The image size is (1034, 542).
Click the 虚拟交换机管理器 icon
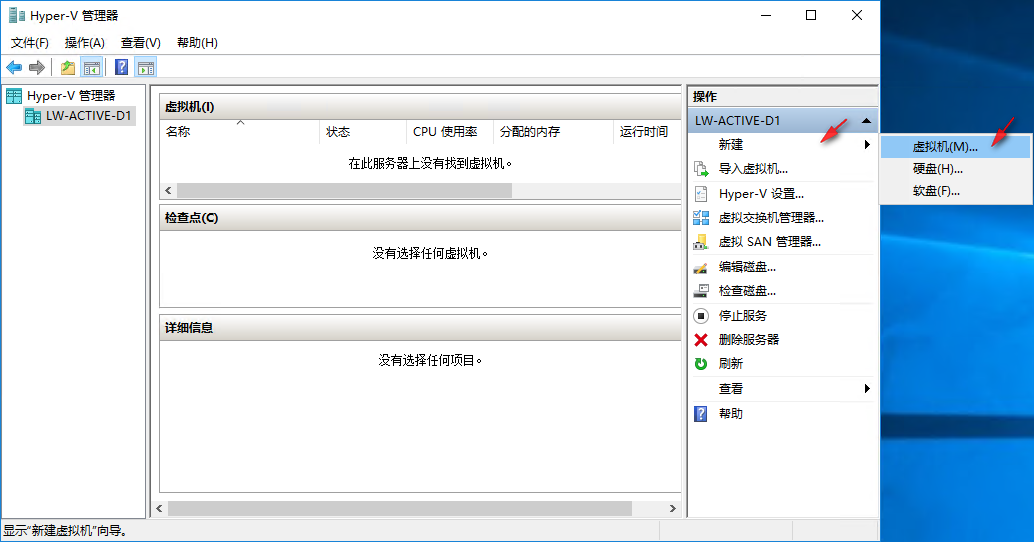701,218
